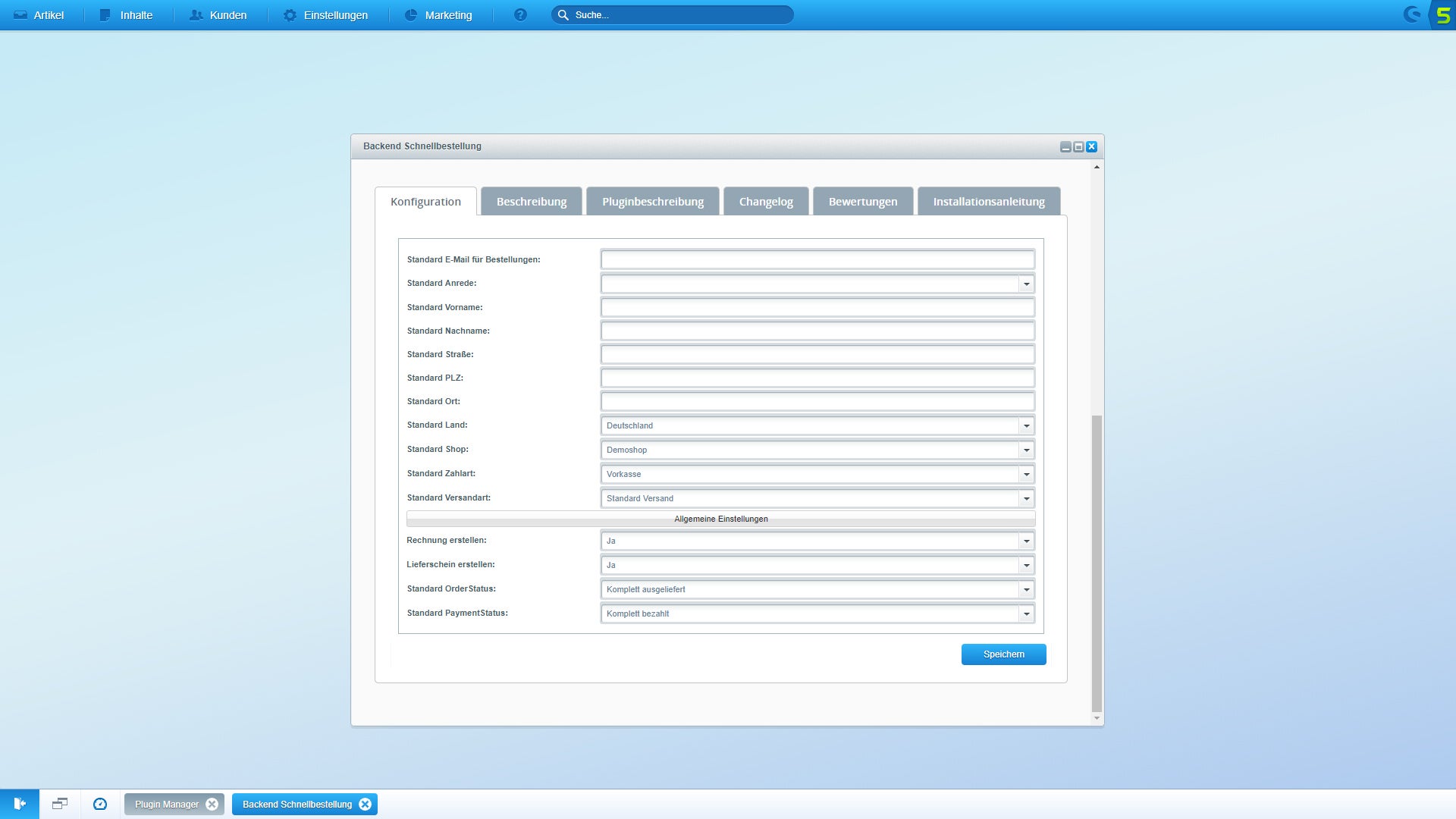Maximize the Backend Schnellbestellung window

(1078, 147)
